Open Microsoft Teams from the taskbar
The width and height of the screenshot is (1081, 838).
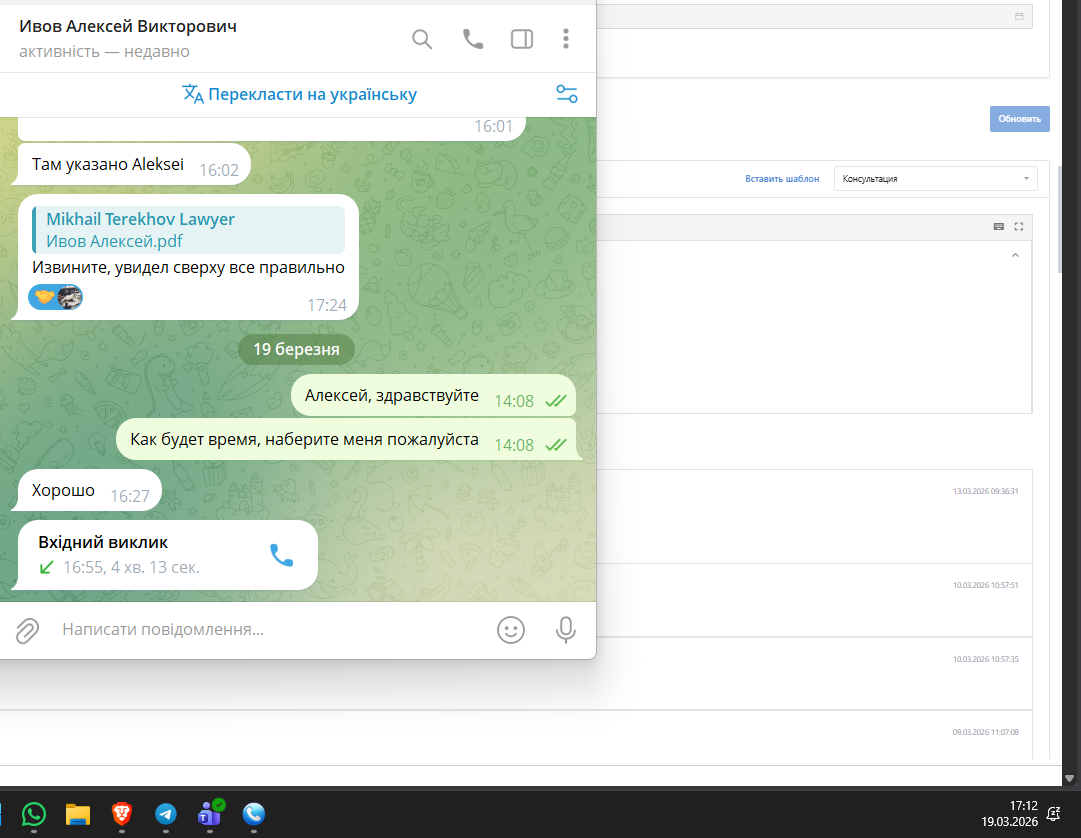210,815
